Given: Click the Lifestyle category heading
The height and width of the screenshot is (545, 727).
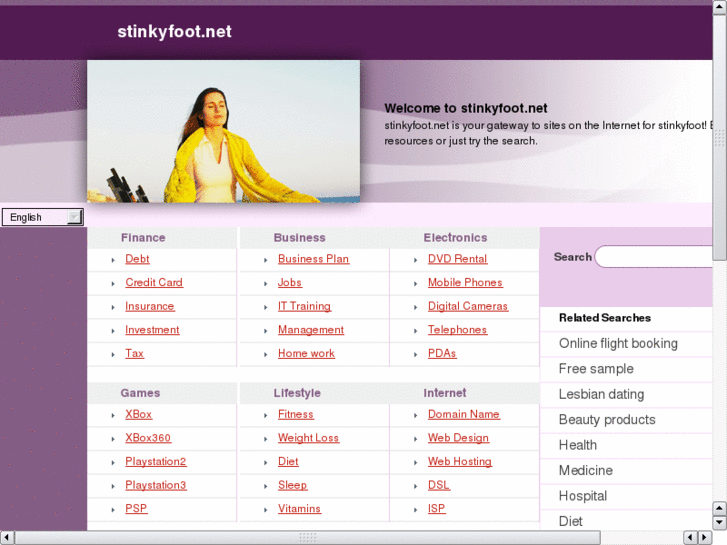Looking at the screenshot, I should (x=297, y=393).
